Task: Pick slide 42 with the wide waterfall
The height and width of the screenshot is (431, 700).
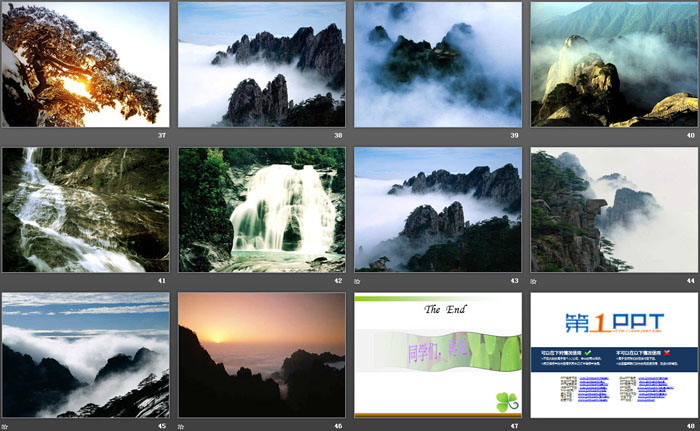Action: click(x=262, y=210)
